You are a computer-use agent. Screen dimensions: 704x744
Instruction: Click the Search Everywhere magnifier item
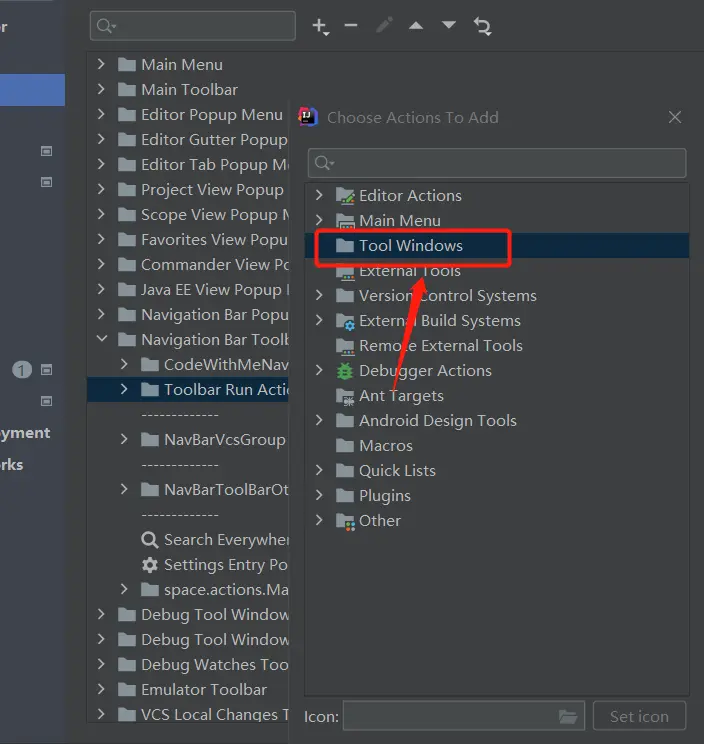pos(216,540)
